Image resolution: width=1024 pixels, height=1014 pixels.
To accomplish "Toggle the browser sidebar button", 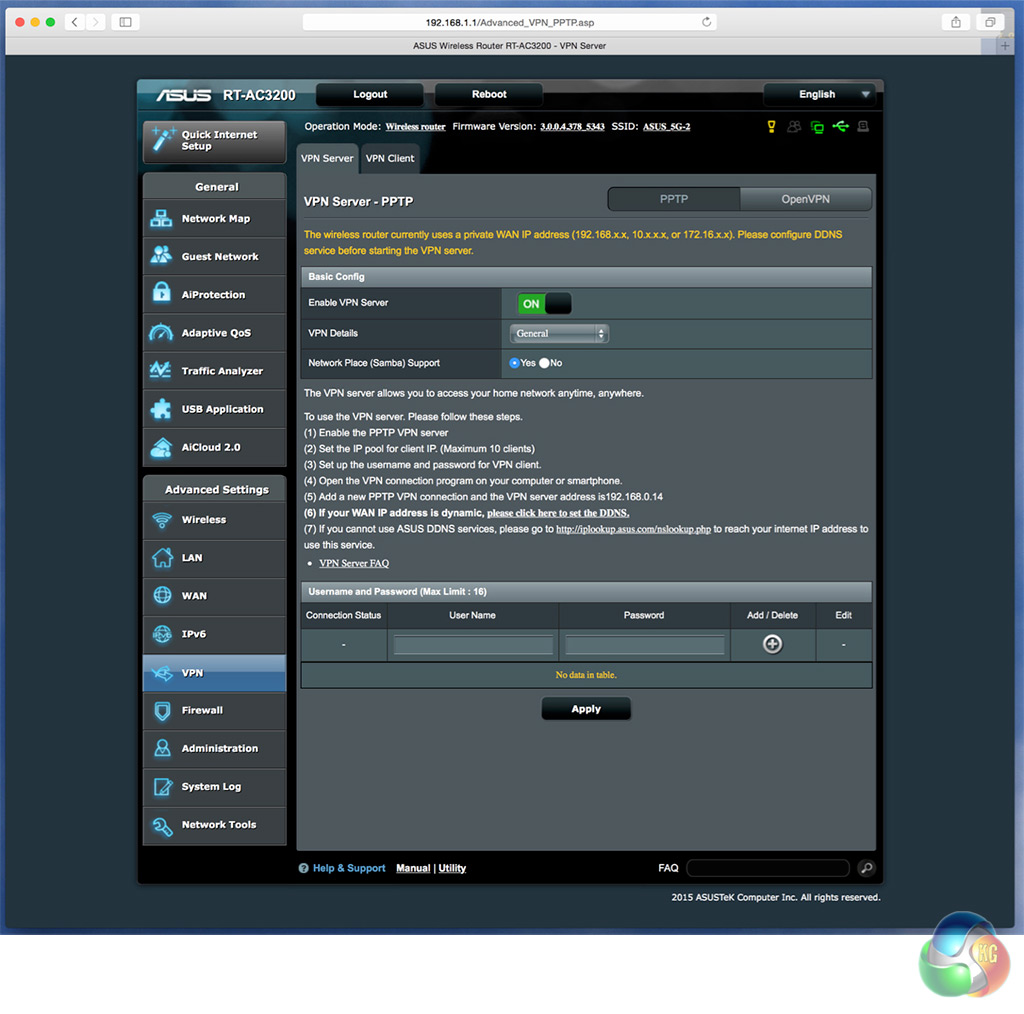I will (125, 22).
